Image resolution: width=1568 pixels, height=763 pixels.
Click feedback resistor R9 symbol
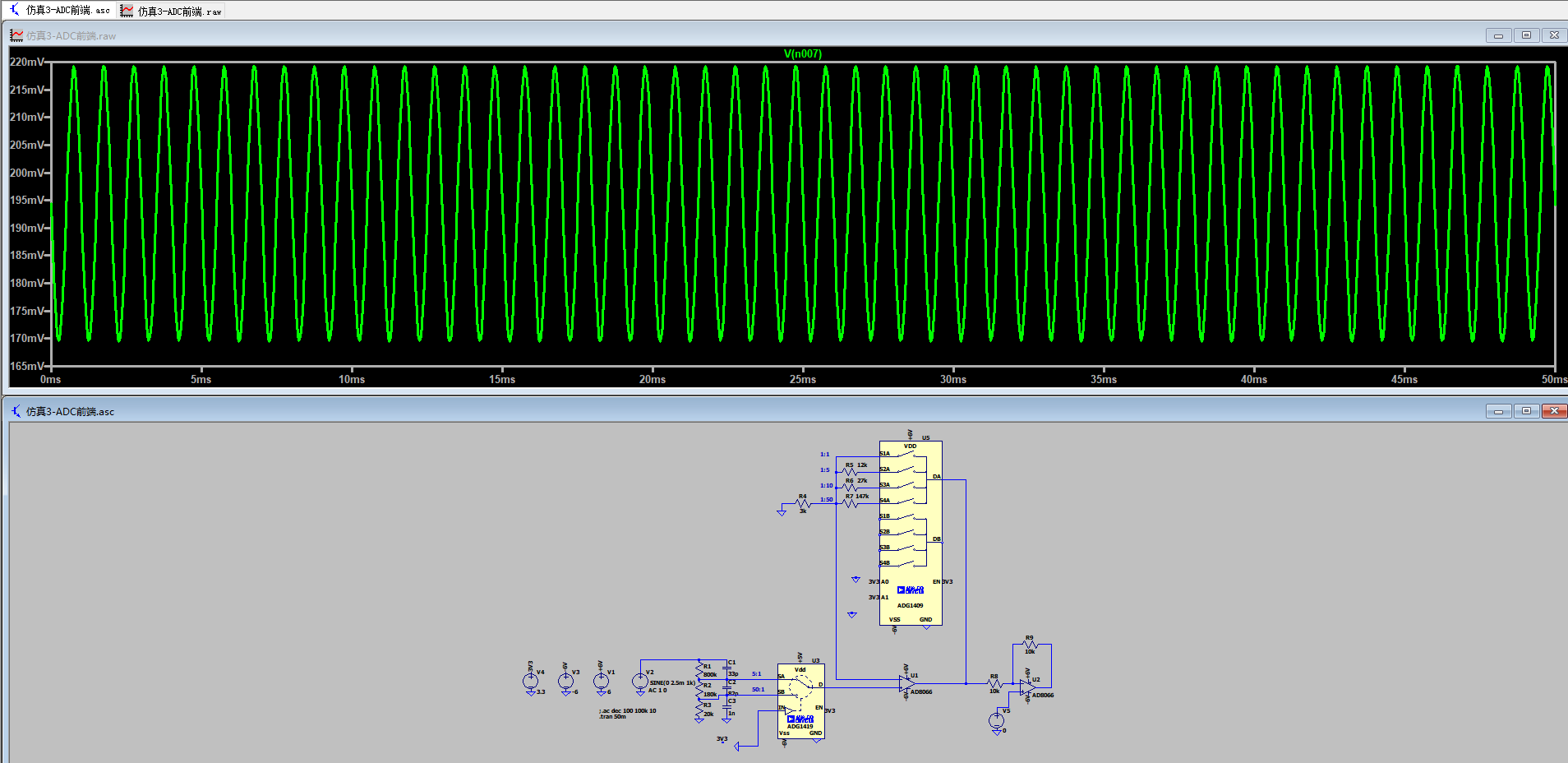pyautogui.click(x=1030, y=645)
